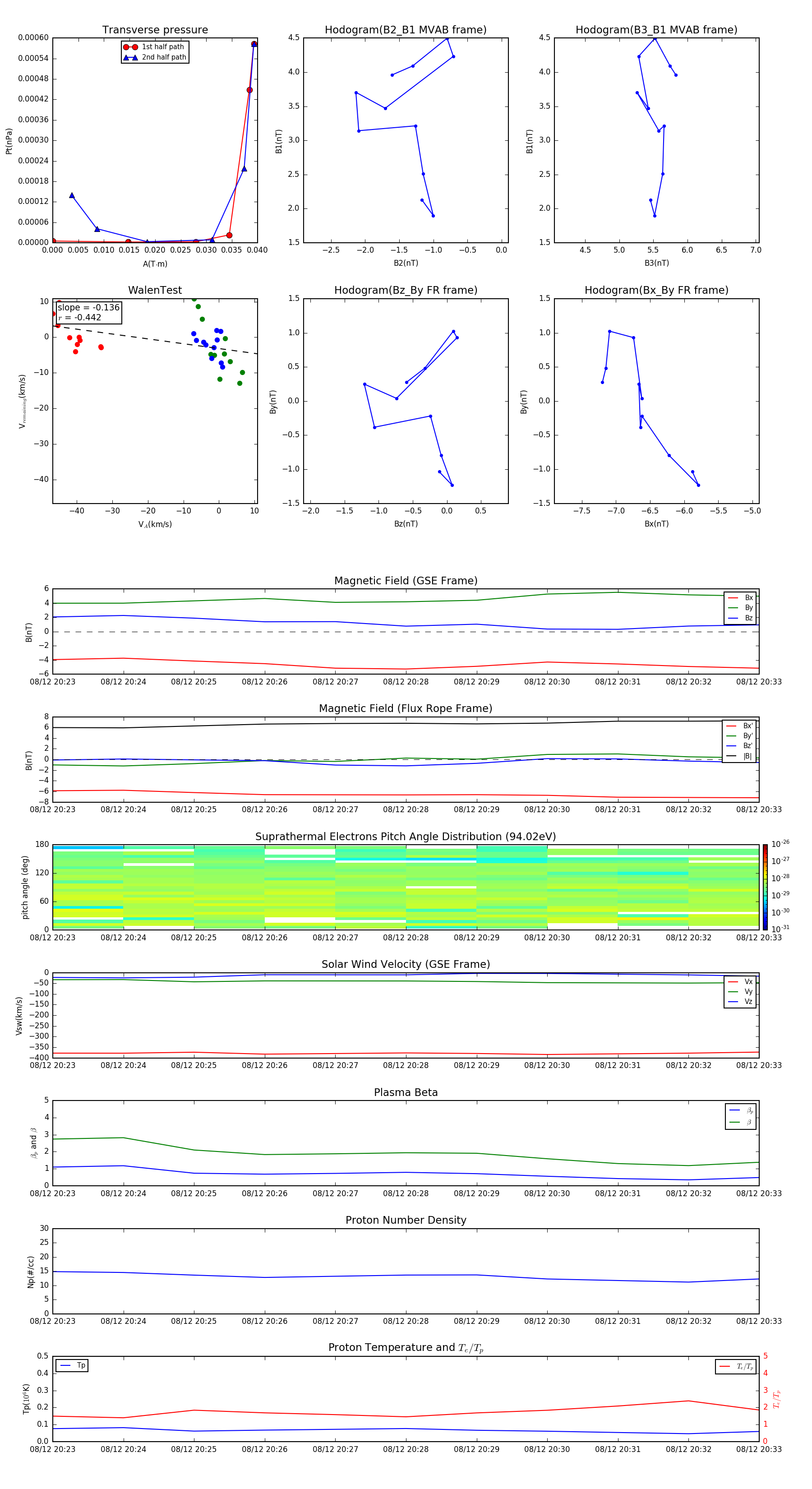
Task: Click the 'Hodogram(B3_B1 MVAB frame)' title
Action: click(x=656, y=30)
